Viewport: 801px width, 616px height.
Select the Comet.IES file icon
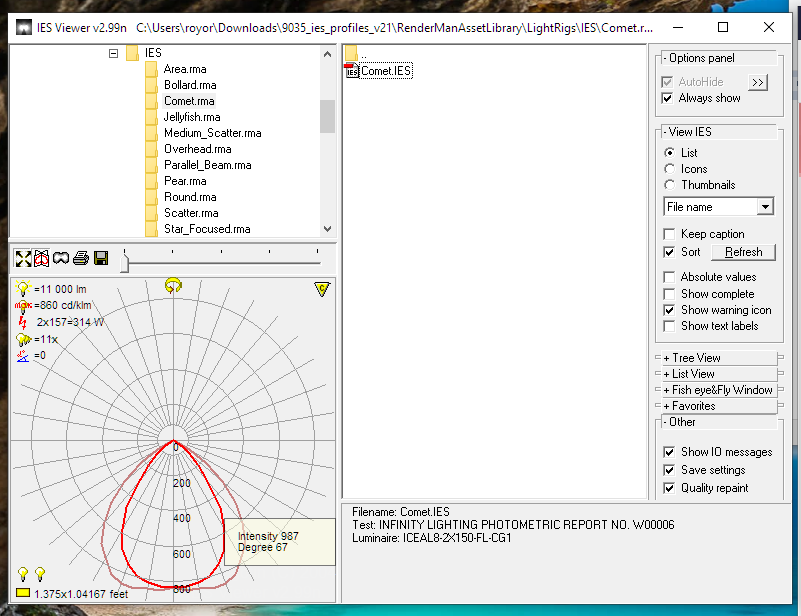[x=351, y=70]
